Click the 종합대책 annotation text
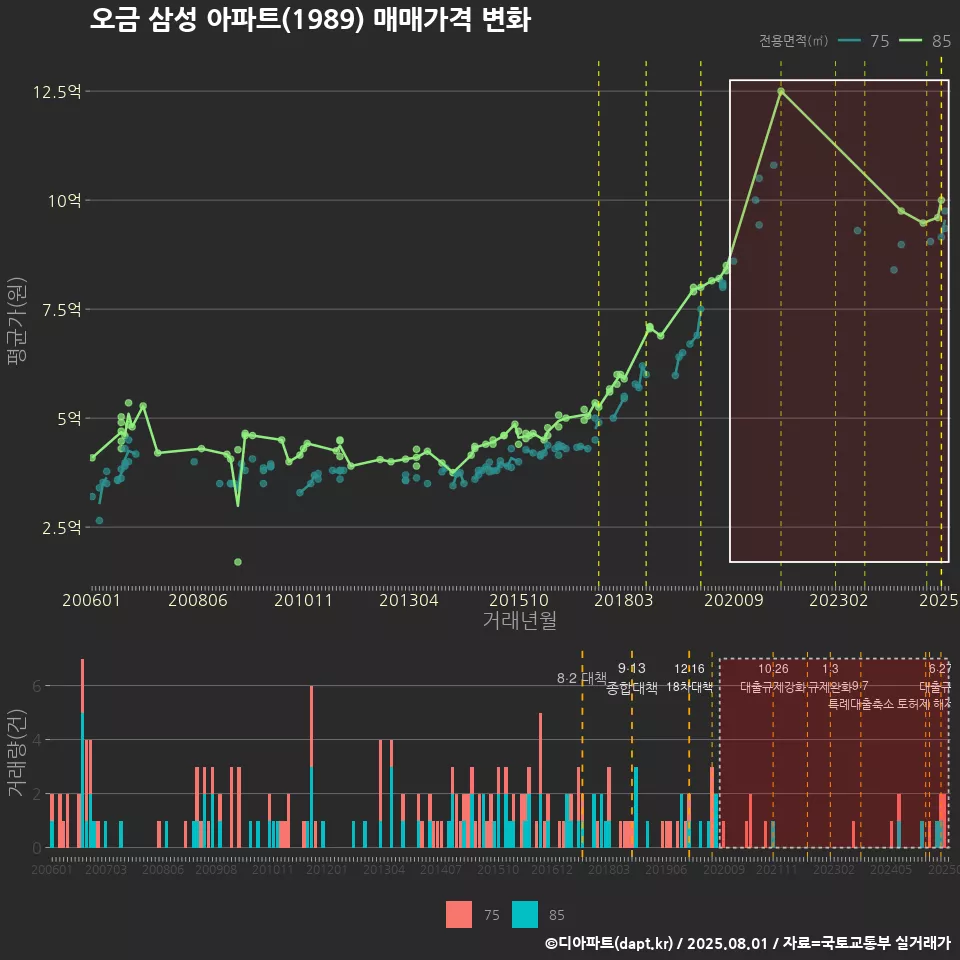Image resolution: width=960 pixels, height=960 pixels. (631, 688)
